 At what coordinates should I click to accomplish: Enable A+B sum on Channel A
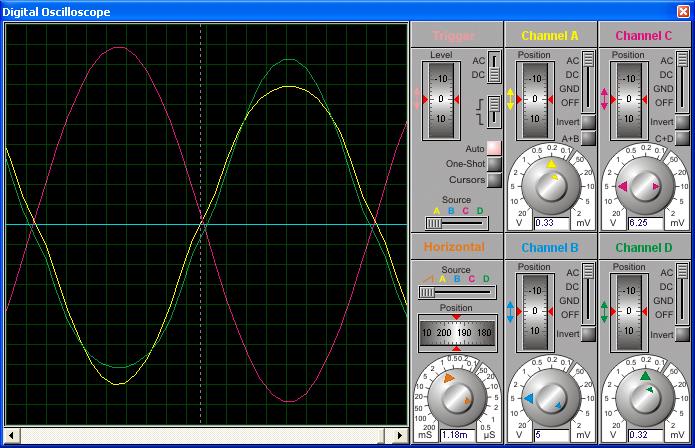point(588,139)
